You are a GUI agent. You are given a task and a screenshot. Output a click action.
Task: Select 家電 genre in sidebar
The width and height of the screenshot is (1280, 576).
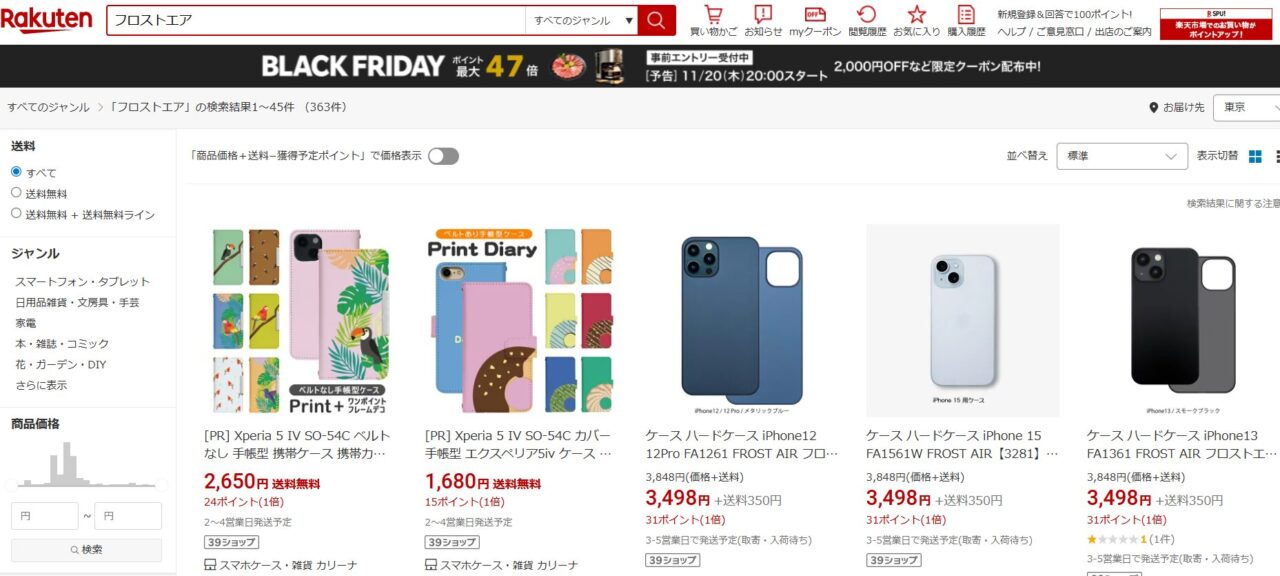26,323
